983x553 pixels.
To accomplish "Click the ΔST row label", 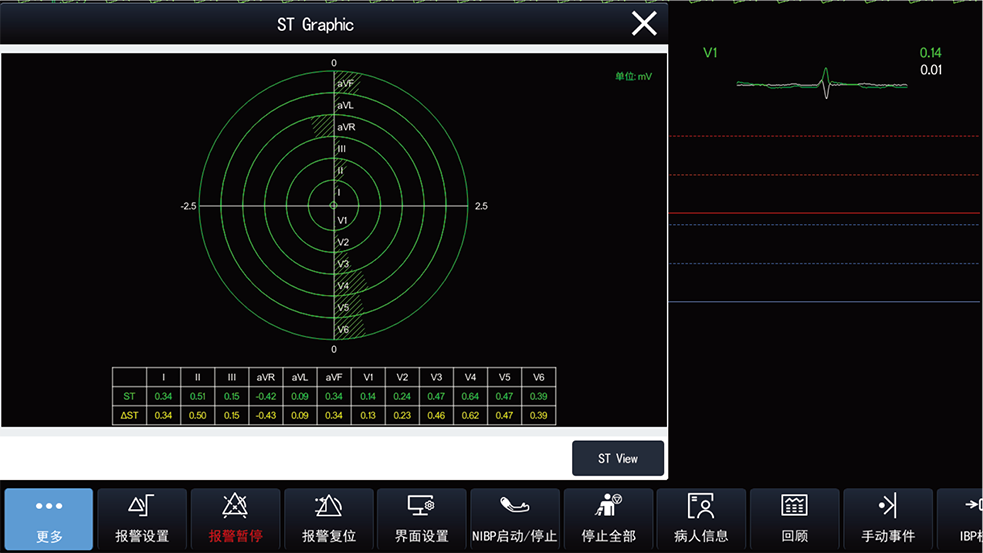I will click(129, 415).
